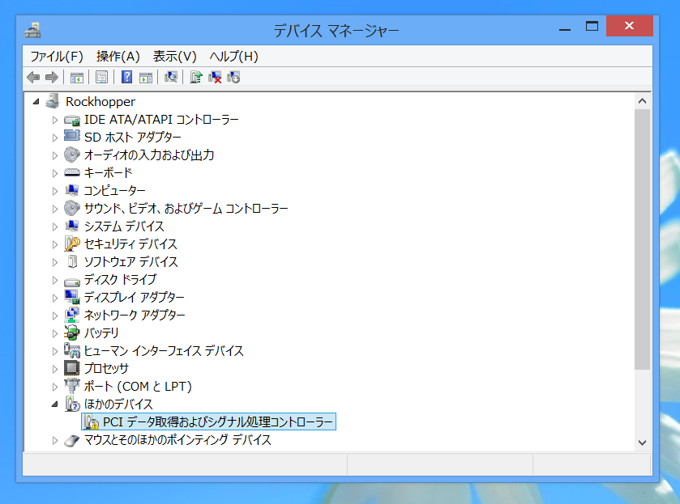The image size is (680, 504).
Task: Click the vertical scrollbar thumb
Action: [642, 239]
